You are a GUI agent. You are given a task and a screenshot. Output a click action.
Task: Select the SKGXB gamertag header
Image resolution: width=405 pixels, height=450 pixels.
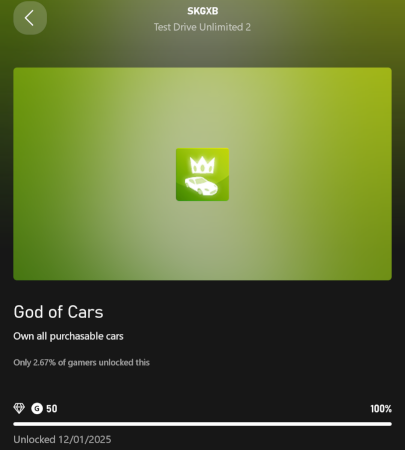[x=203, y=11]
